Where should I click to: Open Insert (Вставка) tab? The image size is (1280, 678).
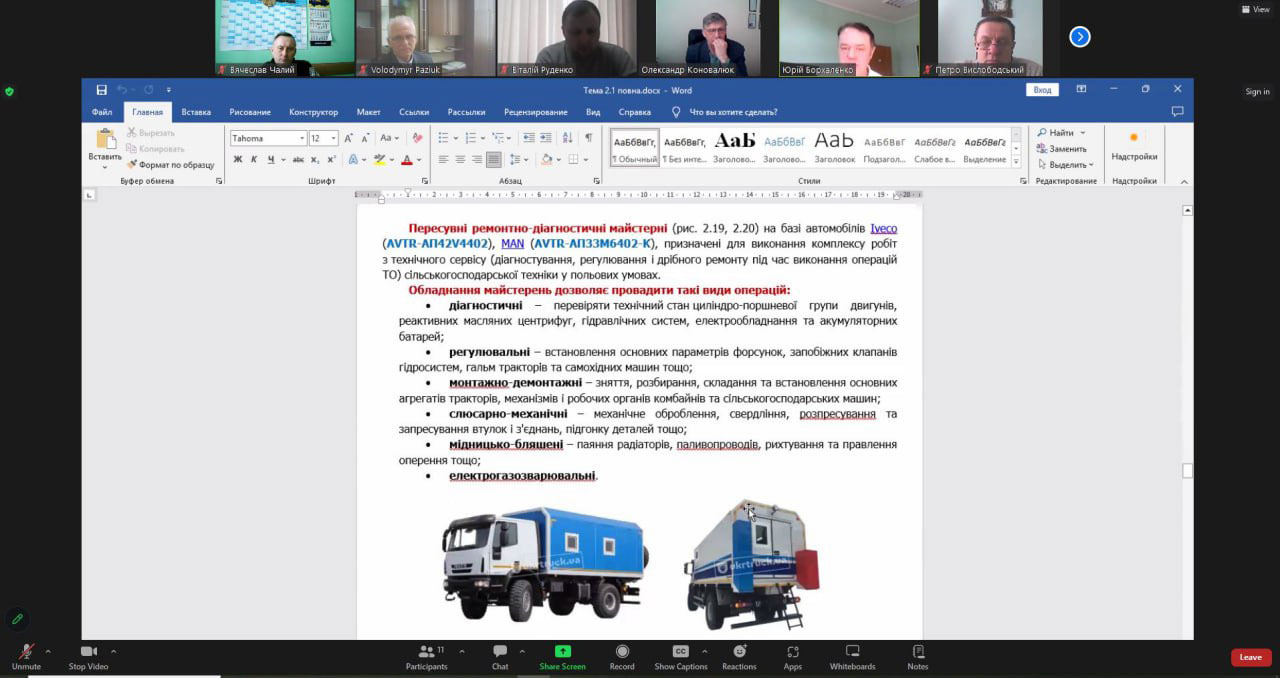coord(196,112)
